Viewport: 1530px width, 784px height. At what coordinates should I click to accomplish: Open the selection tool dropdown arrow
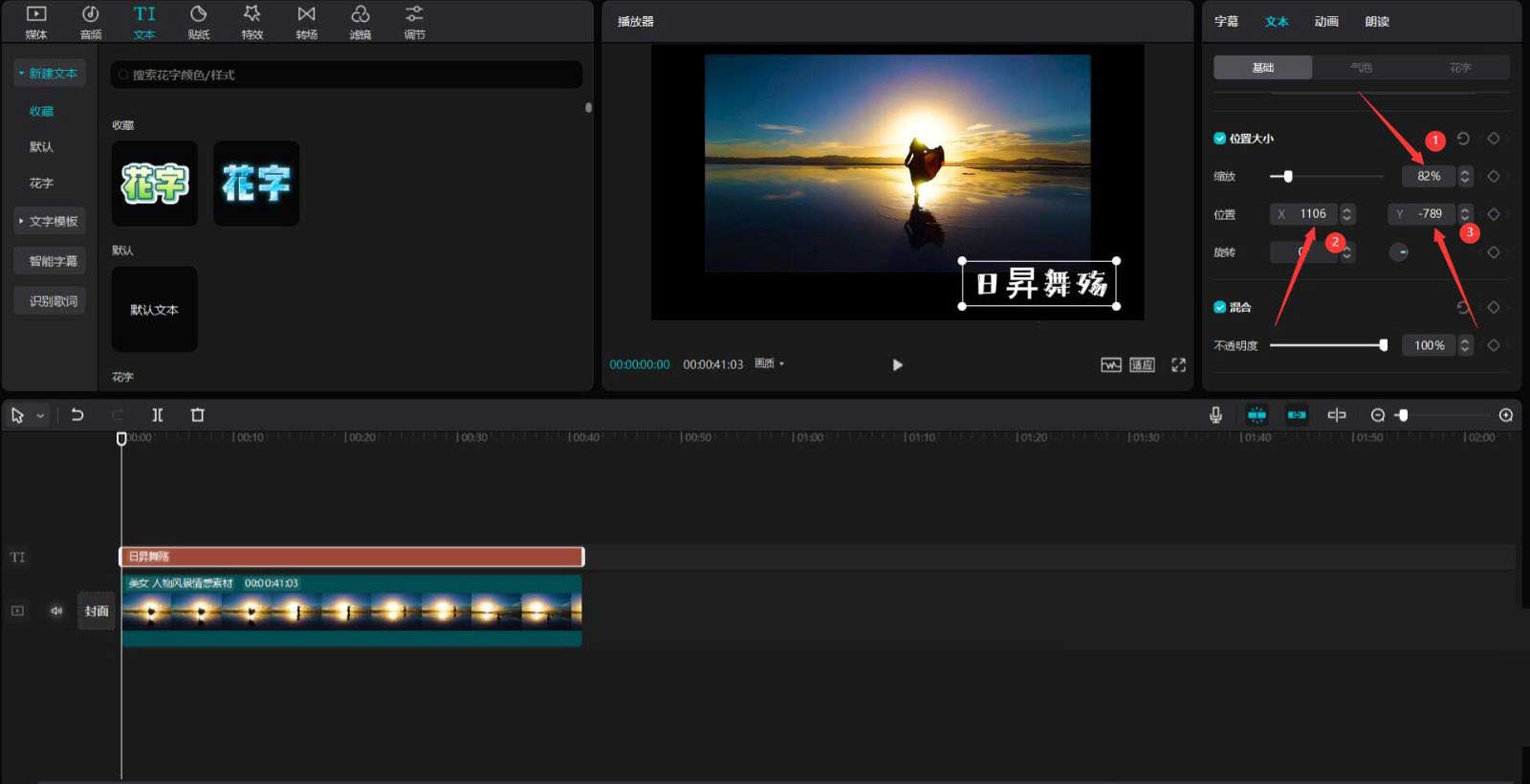pos(40,416)
